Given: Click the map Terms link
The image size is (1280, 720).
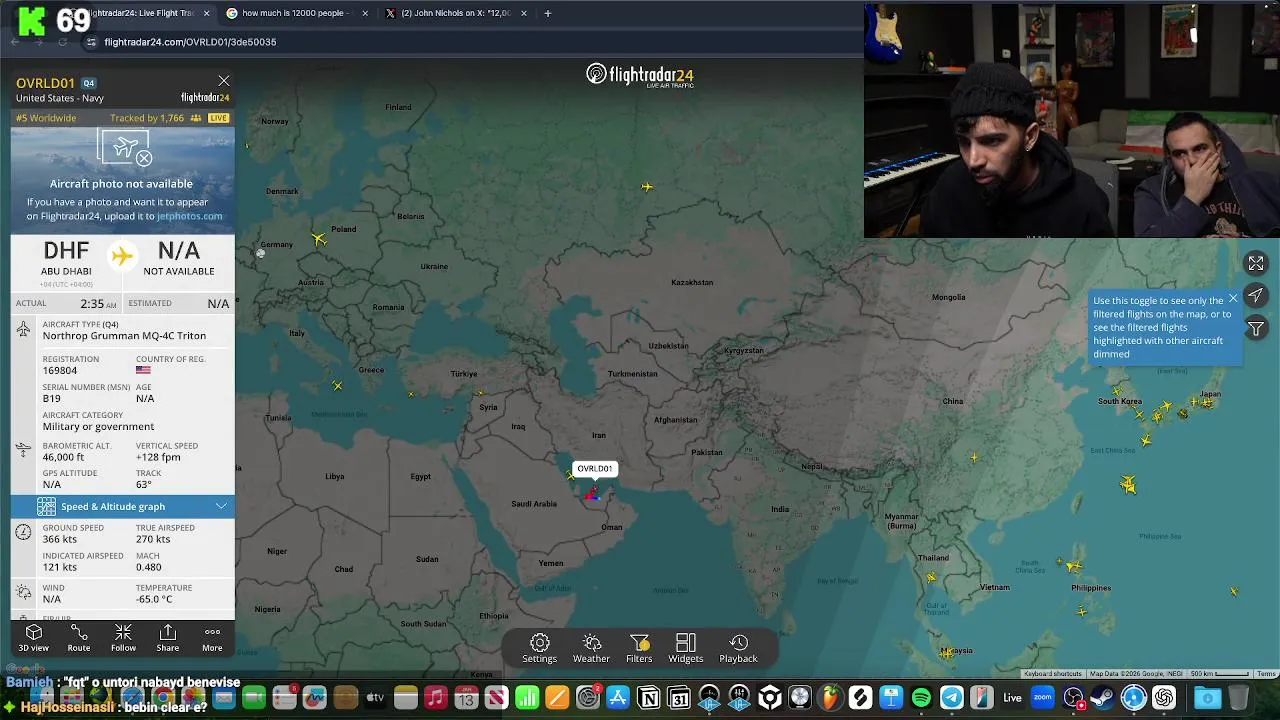Looking at the screenshot, I should pos(1266,674).
